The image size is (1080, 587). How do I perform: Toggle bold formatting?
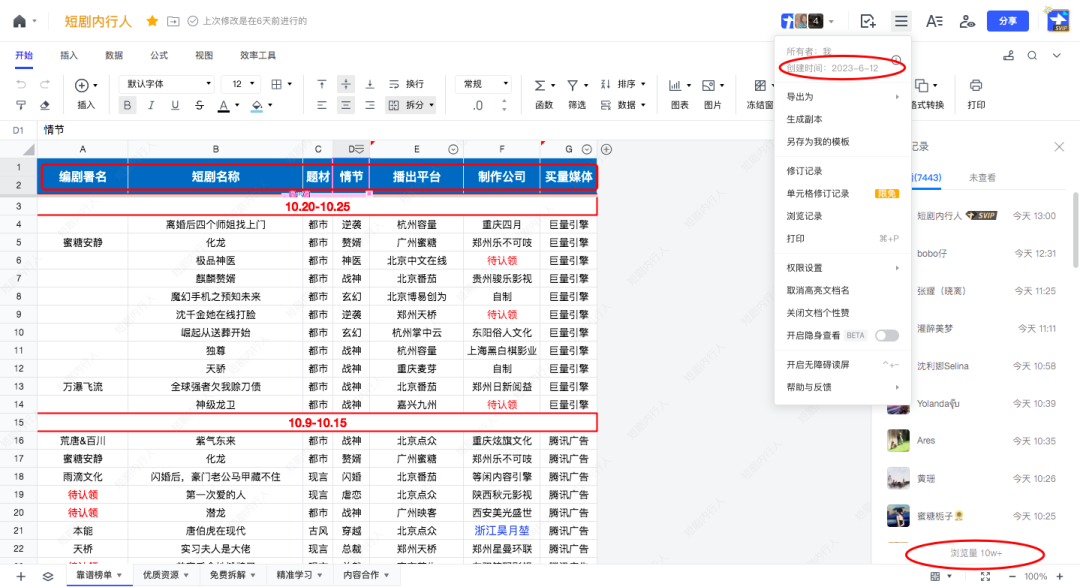coord(127,105)
